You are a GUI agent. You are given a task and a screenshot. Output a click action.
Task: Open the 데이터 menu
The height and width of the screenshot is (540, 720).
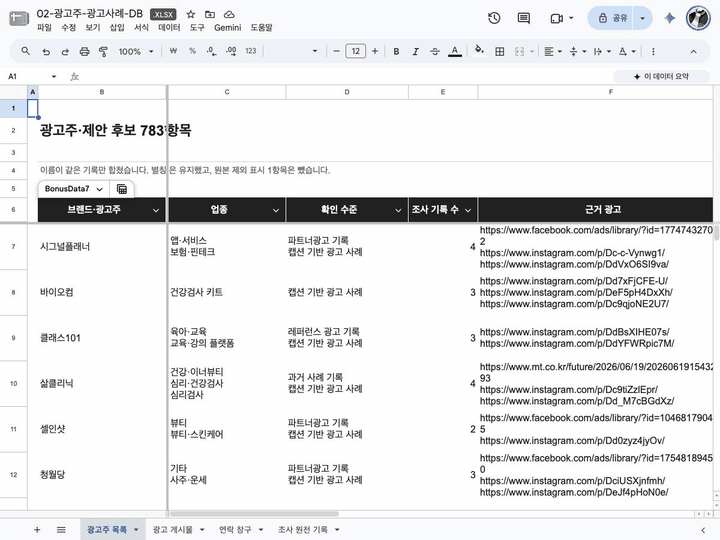[x=169, y=28]
